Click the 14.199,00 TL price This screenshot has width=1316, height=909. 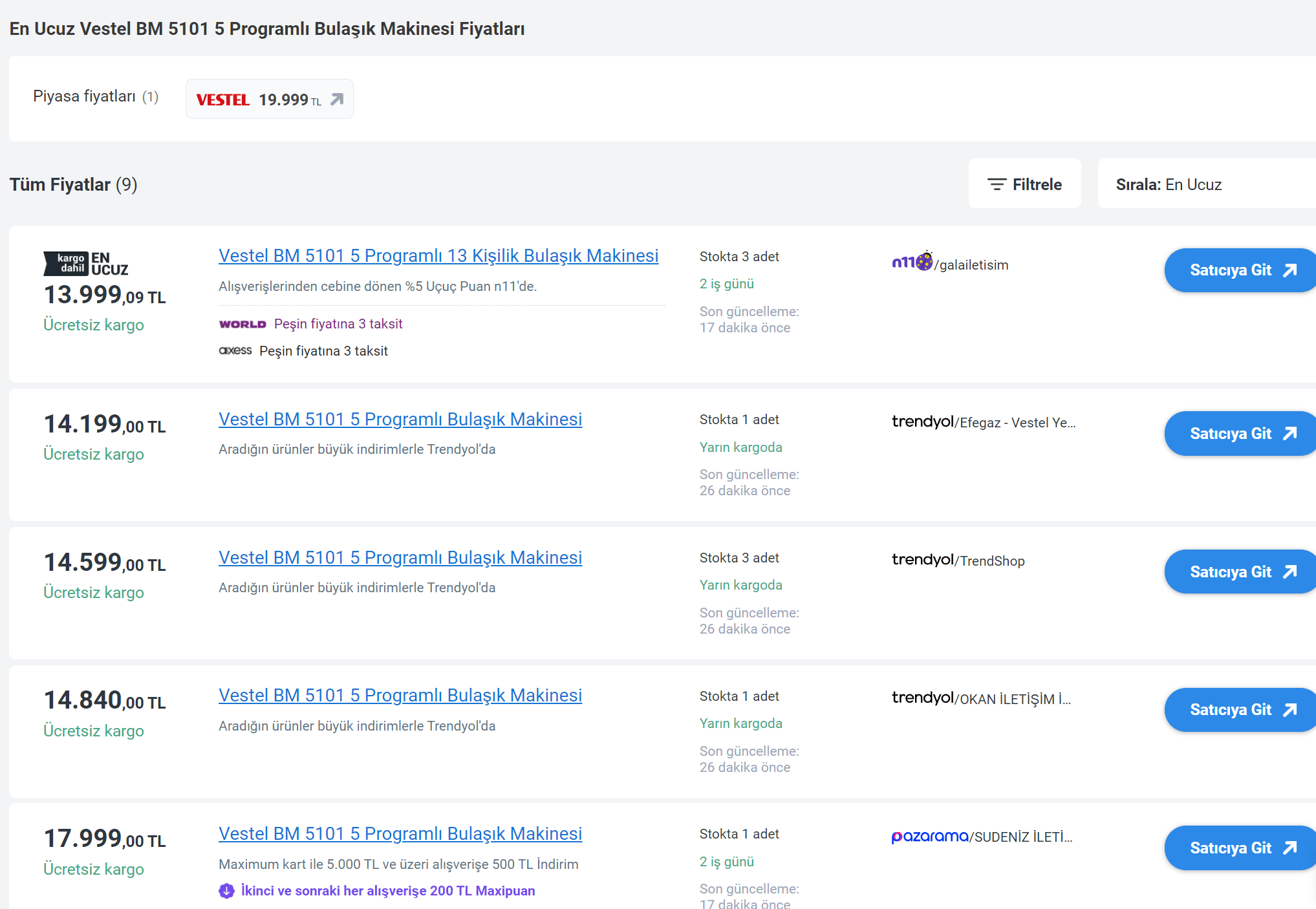105,425
